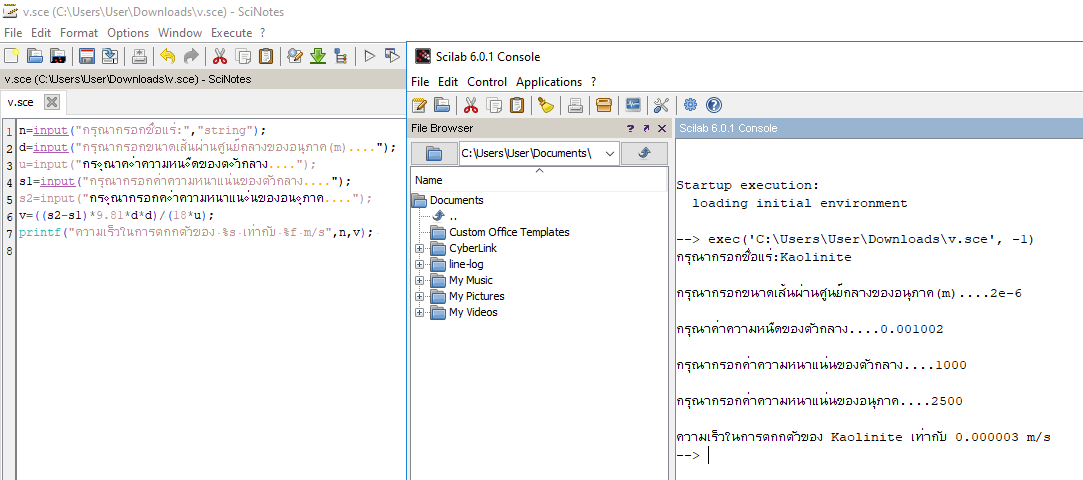This screenshot has width=1083, height=480.
Task: Open Scilab Preferences wrench icon
Action: point(662,105)
